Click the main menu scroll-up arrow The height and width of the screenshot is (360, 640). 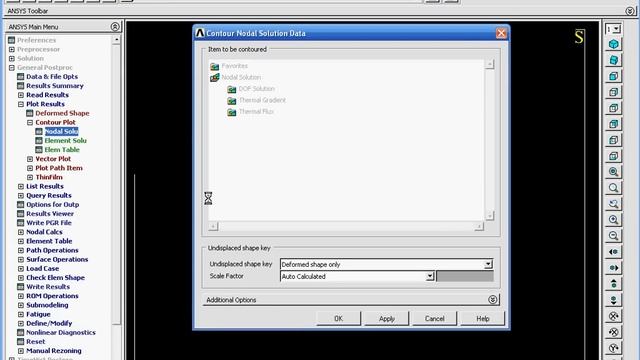(x=116, y=40)
